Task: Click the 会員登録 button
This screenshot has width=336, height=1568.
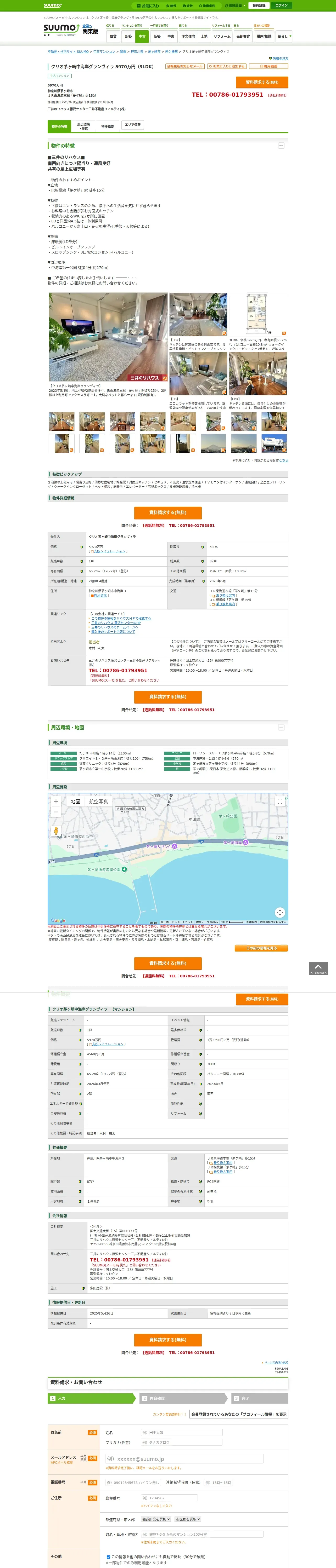Action: (x=259, y=5)
